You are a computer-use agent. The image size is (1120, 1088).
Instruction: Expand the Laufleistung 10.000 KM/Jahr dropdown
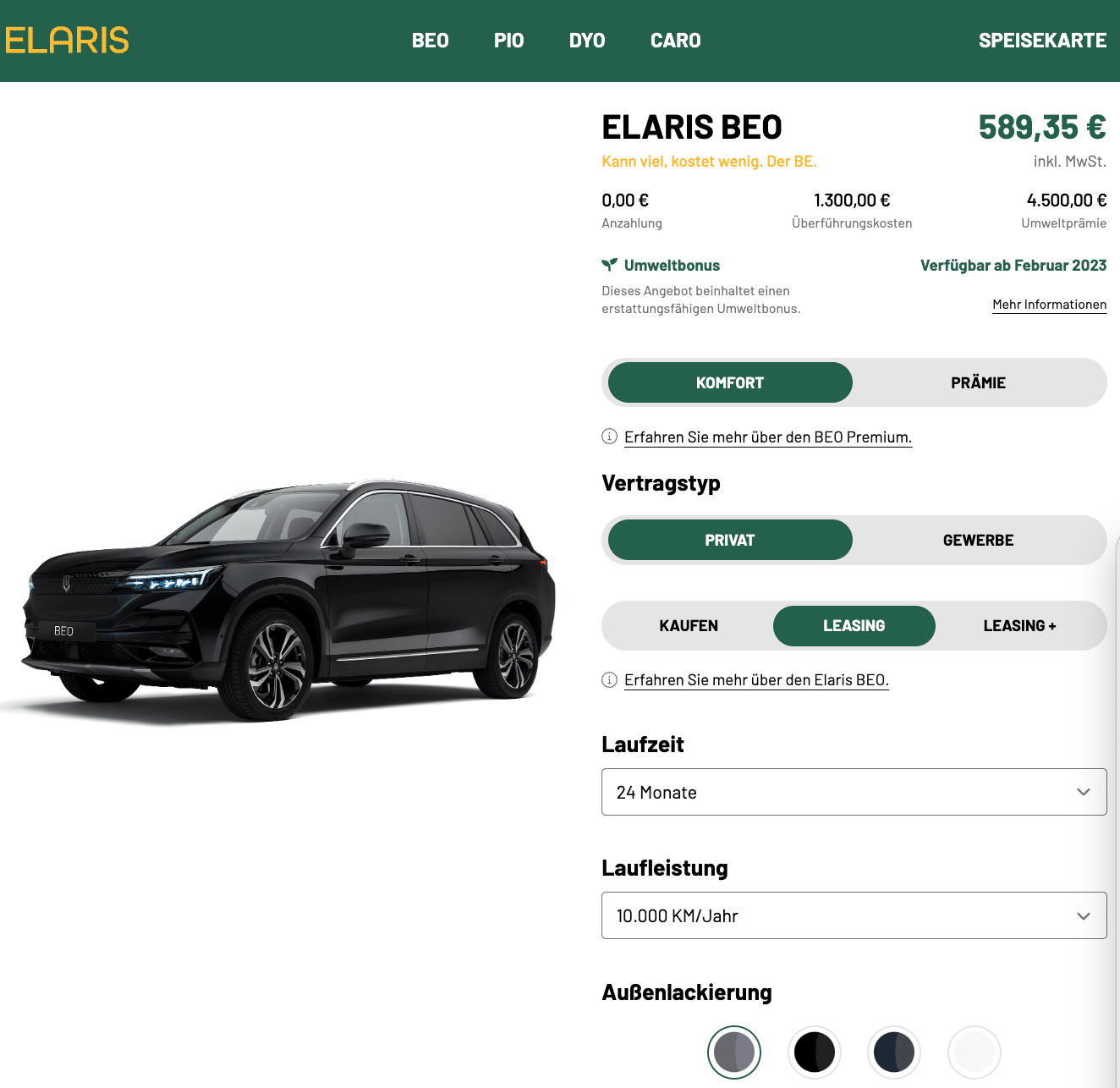click(x=854, y=915)
